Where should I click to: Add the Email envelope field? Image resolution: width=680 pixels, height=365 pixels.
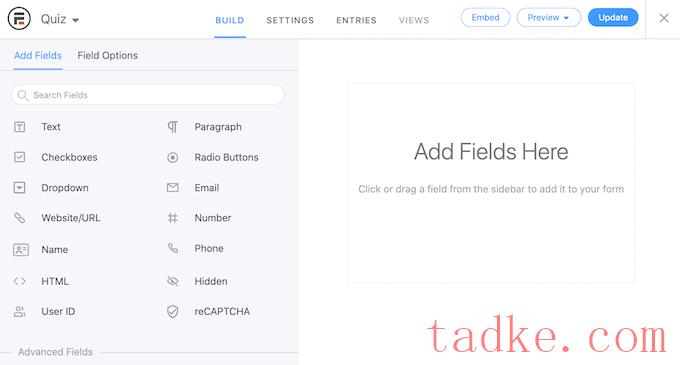pyautogui.click(x=173, y=188)
